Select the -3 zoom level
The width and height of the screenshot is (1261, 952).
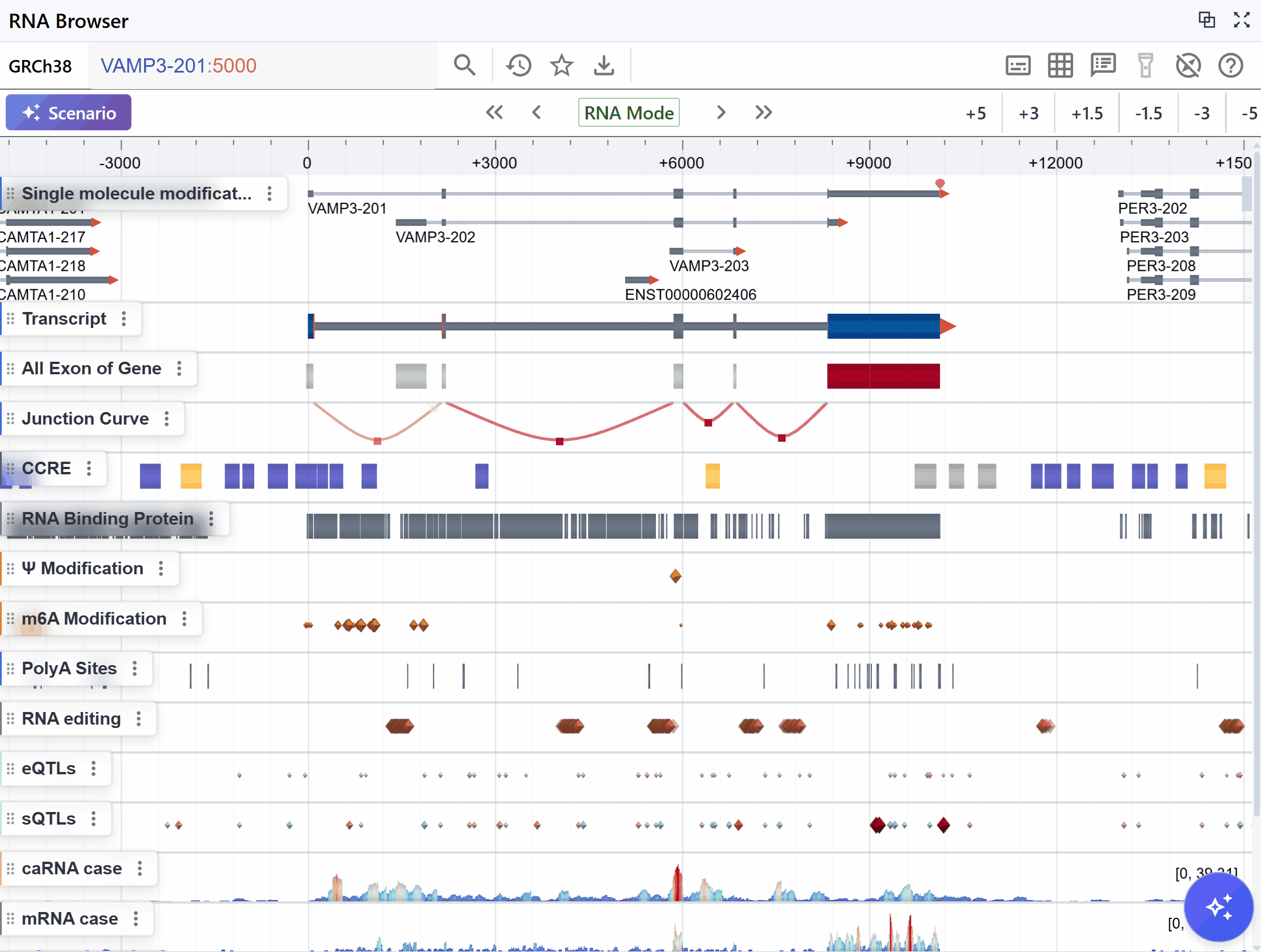pos(1202,113)
